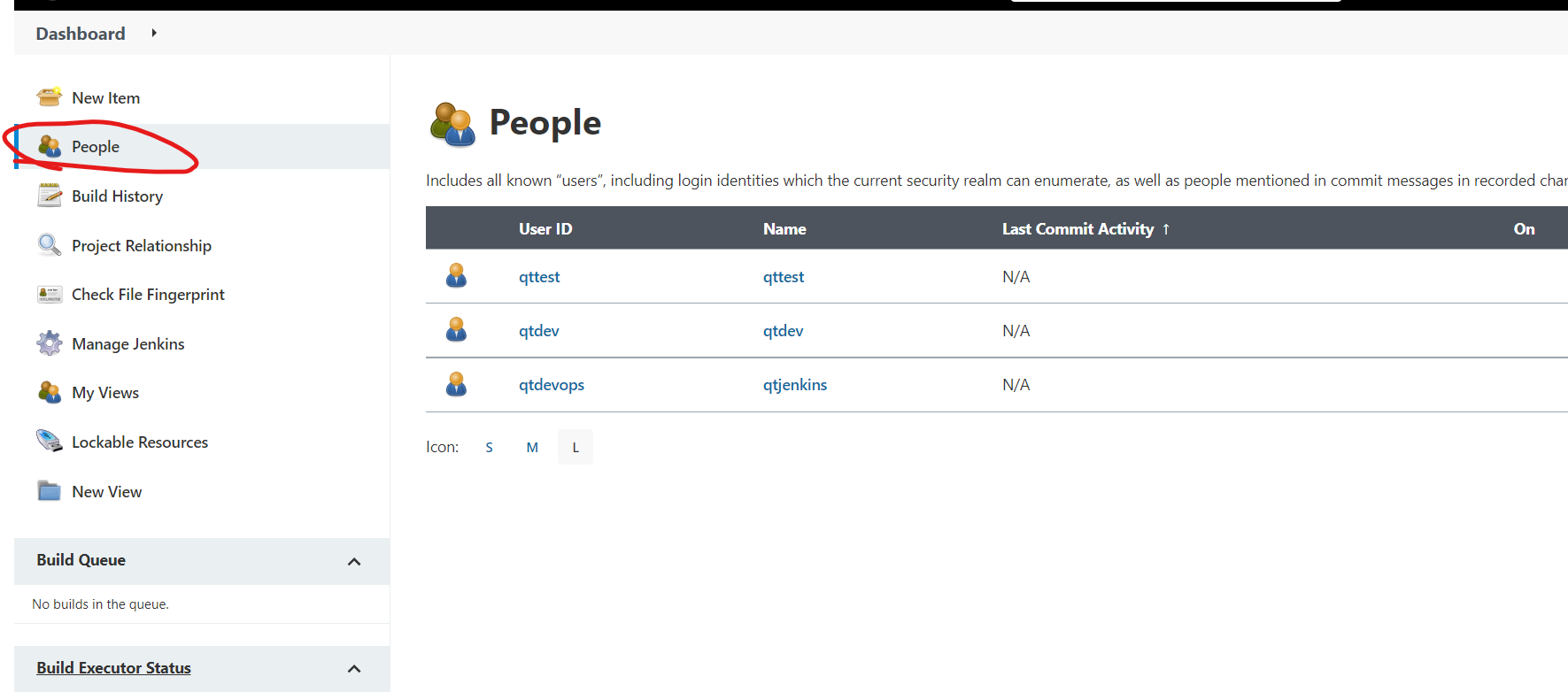Click the Check File Fingerprint icon

[x=50, y=294]
